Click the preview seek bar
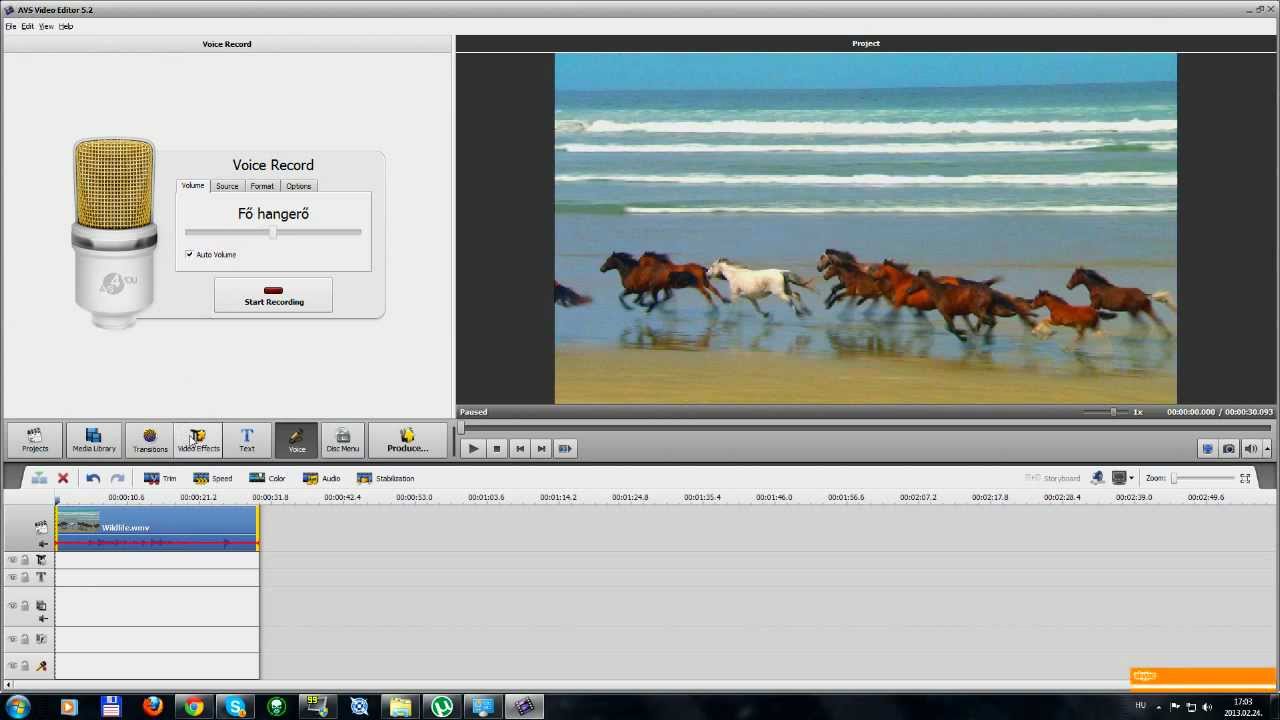The image size is (1280, 720). [x=866, y=428]
